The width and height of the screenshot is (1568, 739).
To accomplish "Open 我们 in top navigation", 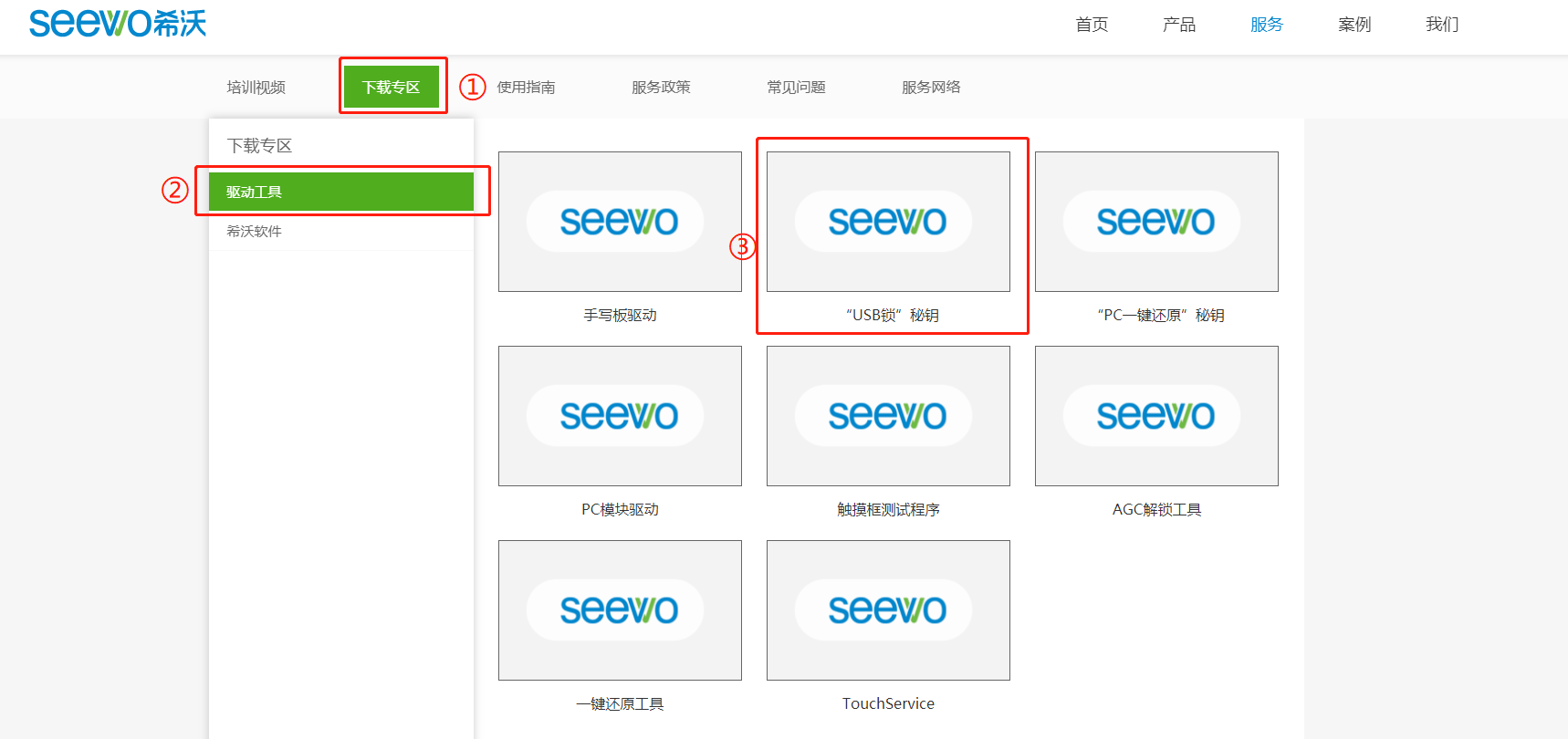I will 1442,25.
